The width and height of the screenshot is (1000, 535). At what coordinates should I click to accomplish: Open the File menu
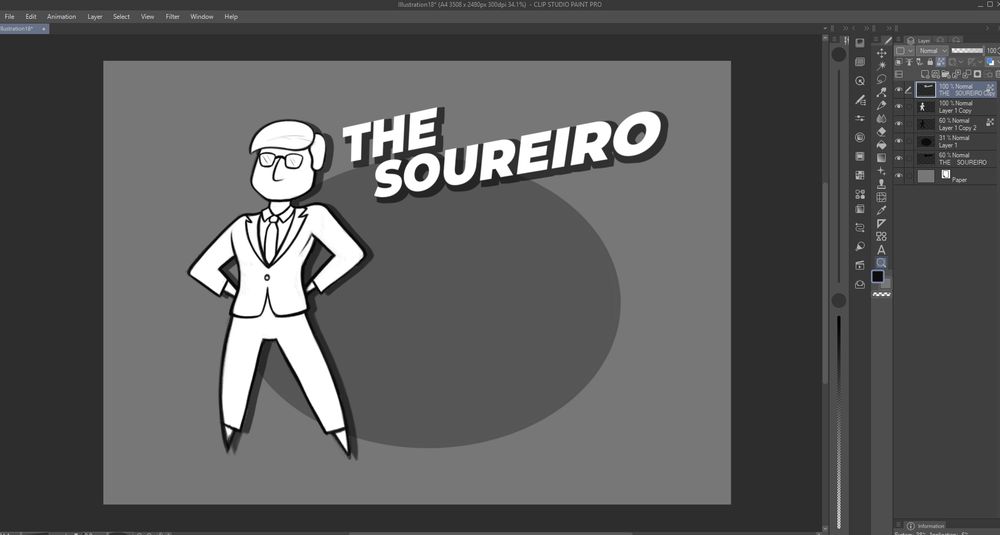click(x=10, y=17)
